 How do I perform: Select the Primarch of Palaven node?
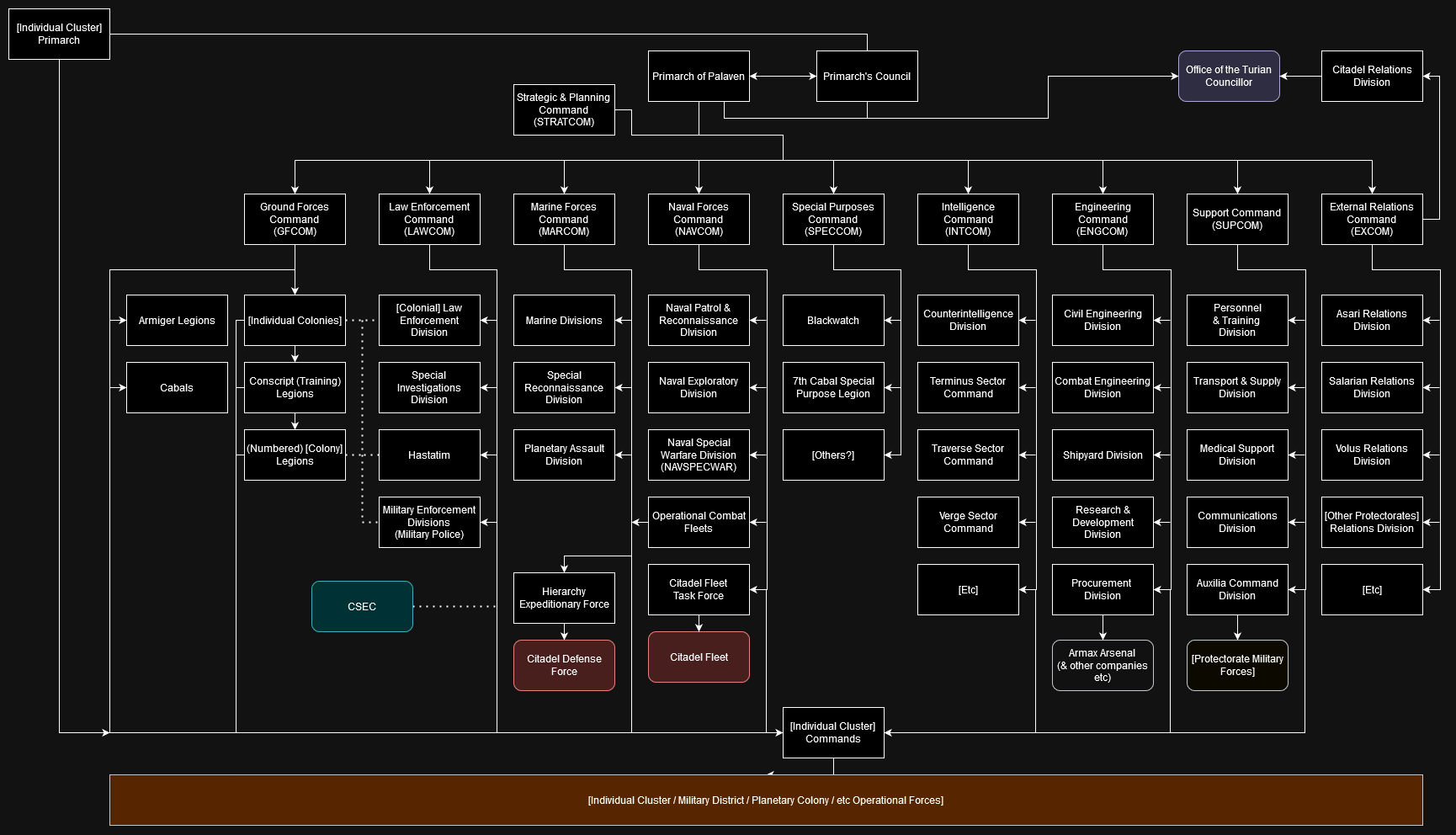(x=698, y=76)
